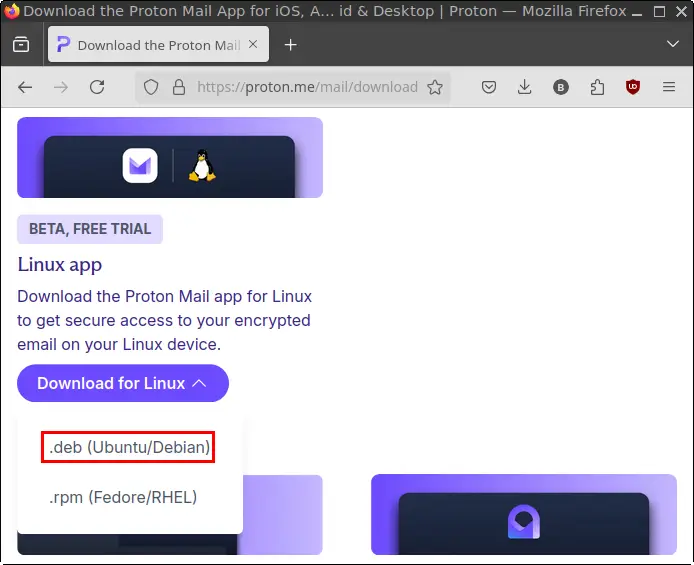Close the Download the Proton Mail tab
The height and width of the screenshot is (565, 694).
pos(253,44)
